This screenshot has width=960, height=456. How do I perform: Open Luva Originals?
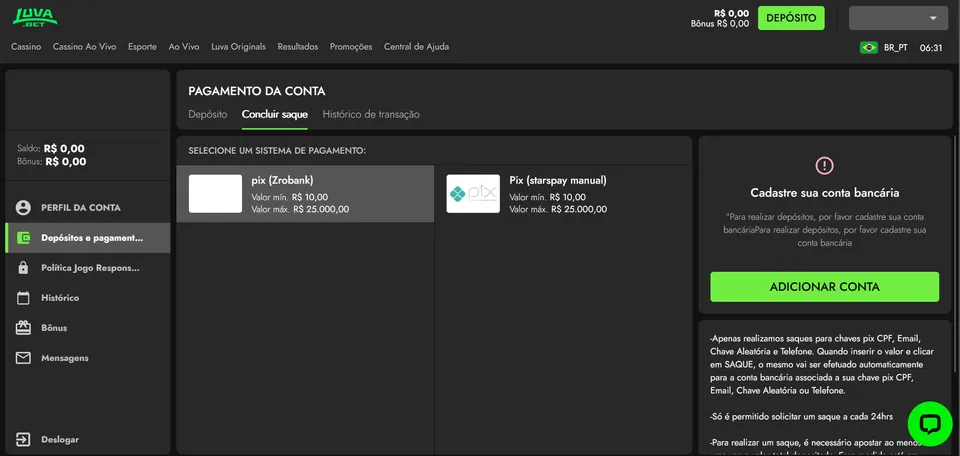pos(238,47)
